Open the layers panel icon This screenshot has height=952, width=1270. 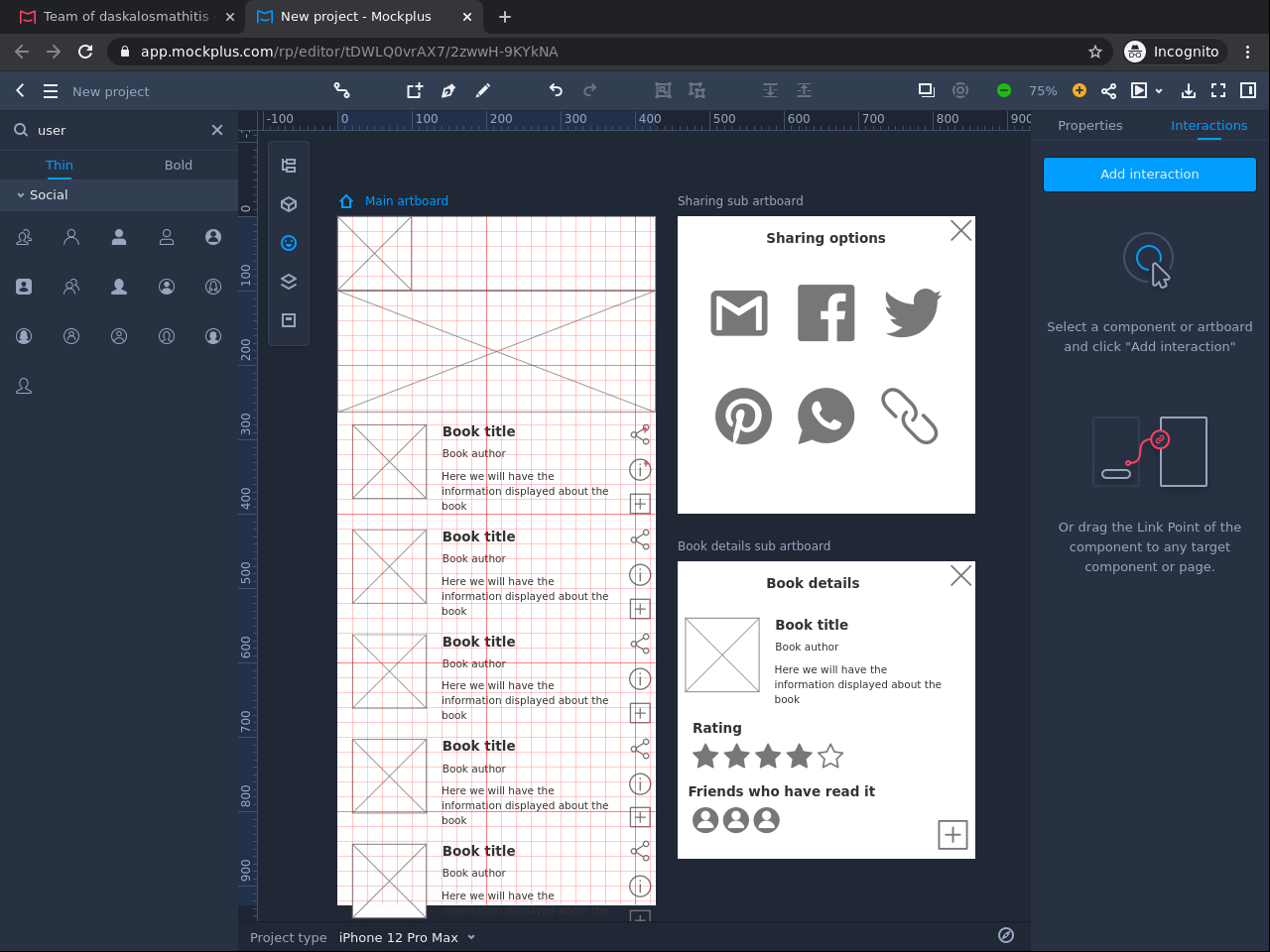coord(289,282)
